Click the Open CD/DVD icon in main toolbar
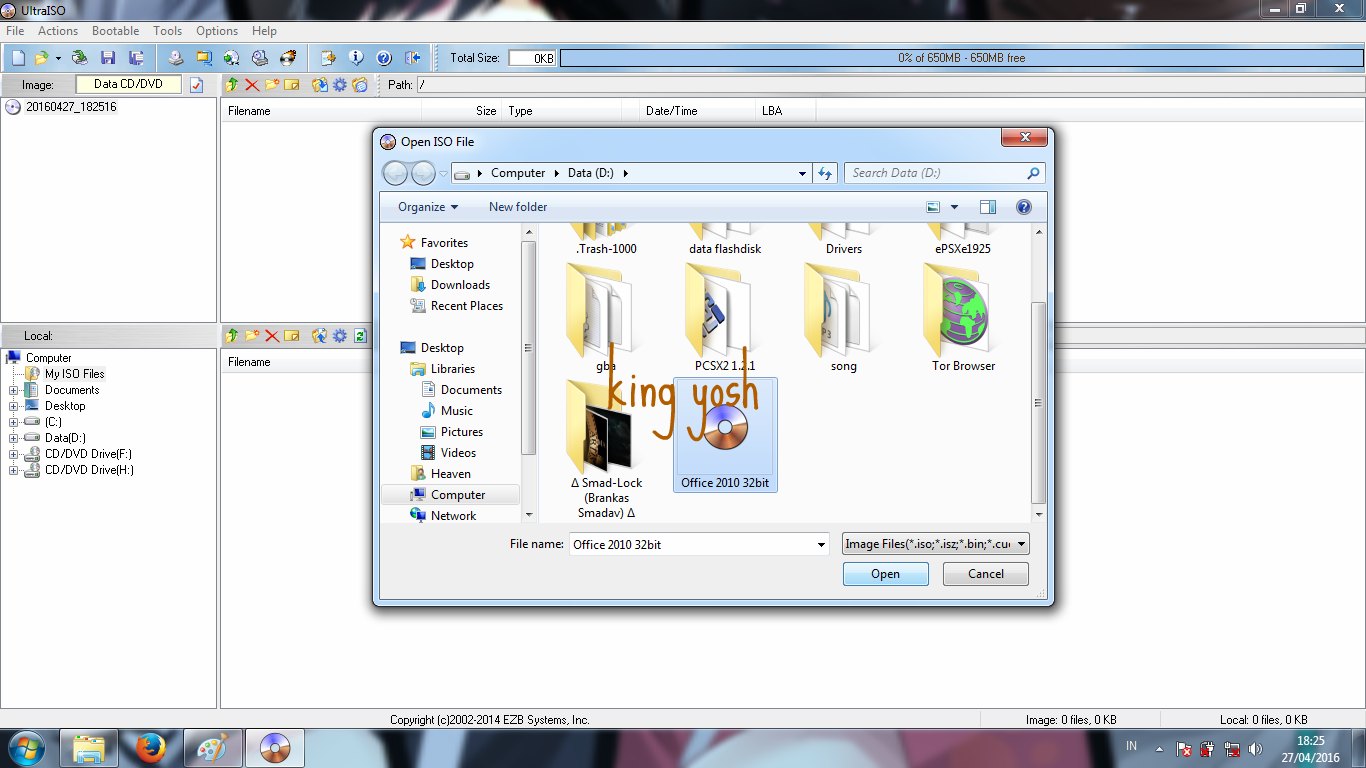Image resolution: width=1366 pixels, height=768 pixels. [x=79, y=58]
